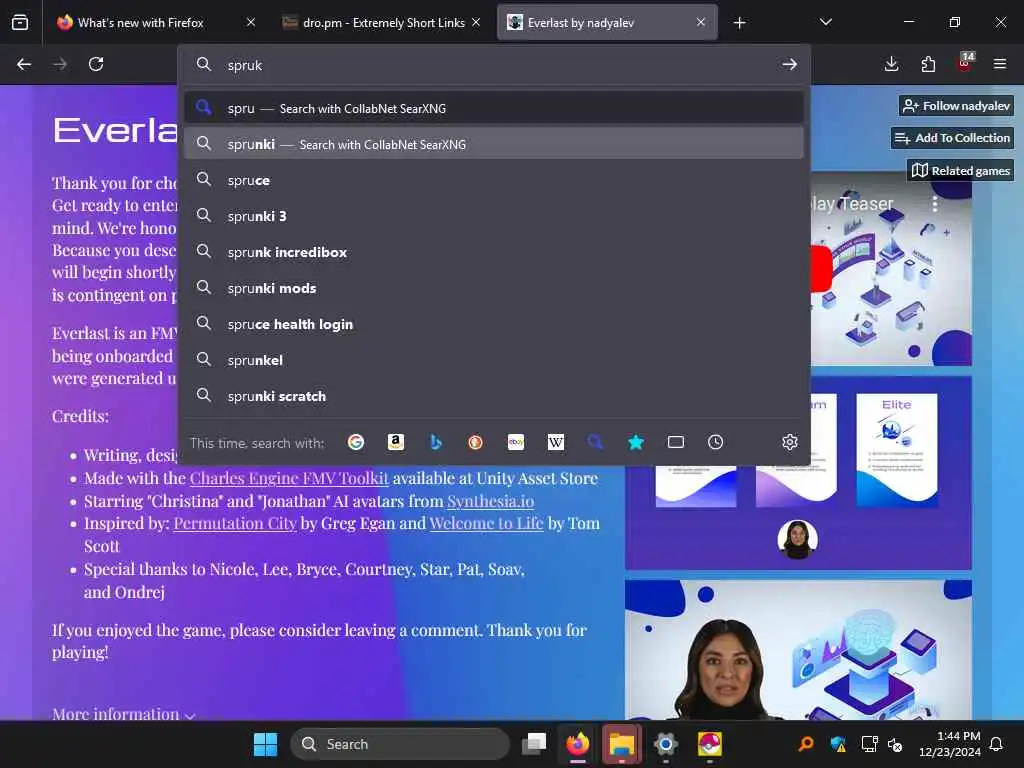The height and width of the screenshot is (768, 1024).
Task: Open Related games button
Action: pos(960,170)
